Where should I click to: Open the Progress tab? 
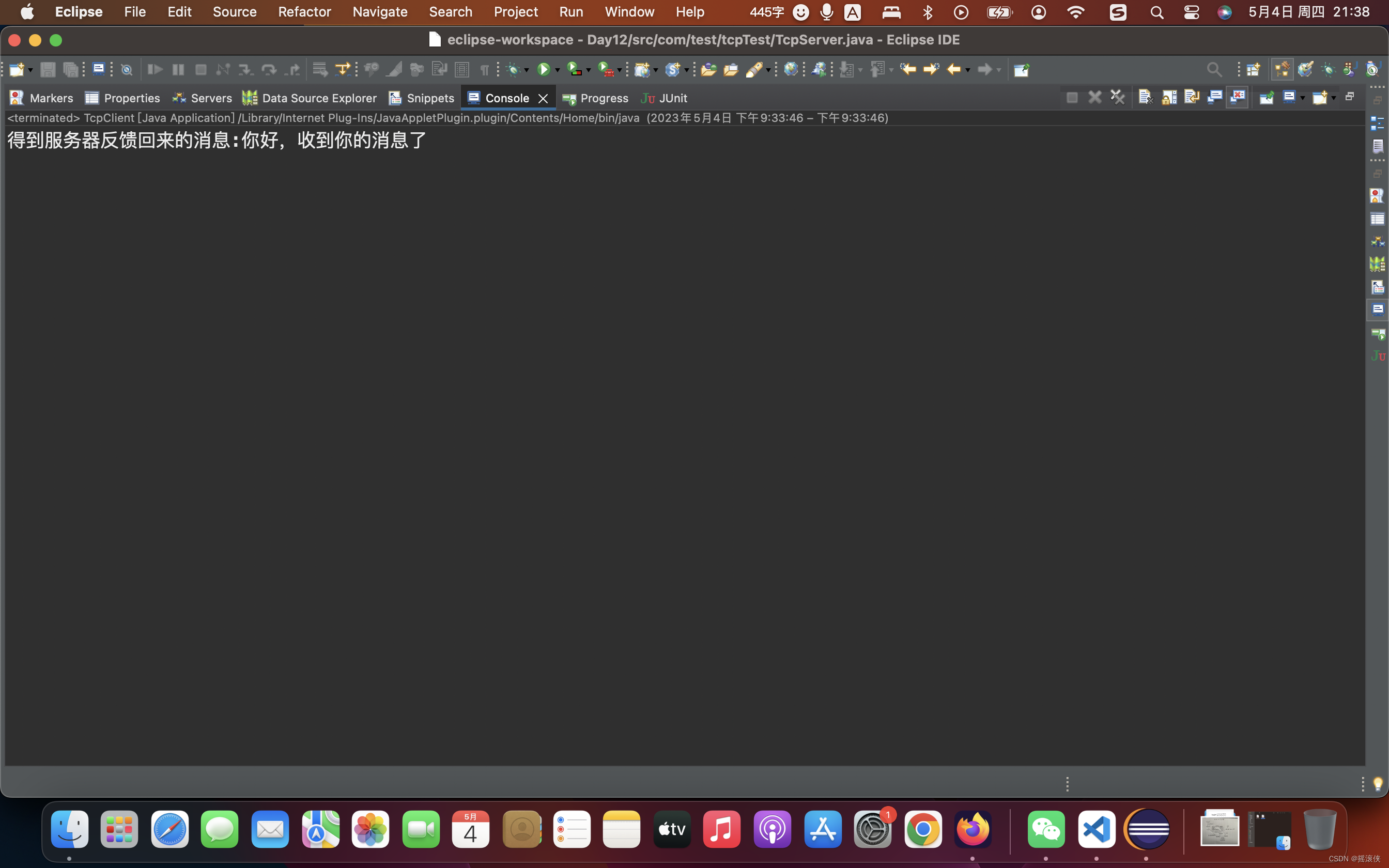(595, 98)
